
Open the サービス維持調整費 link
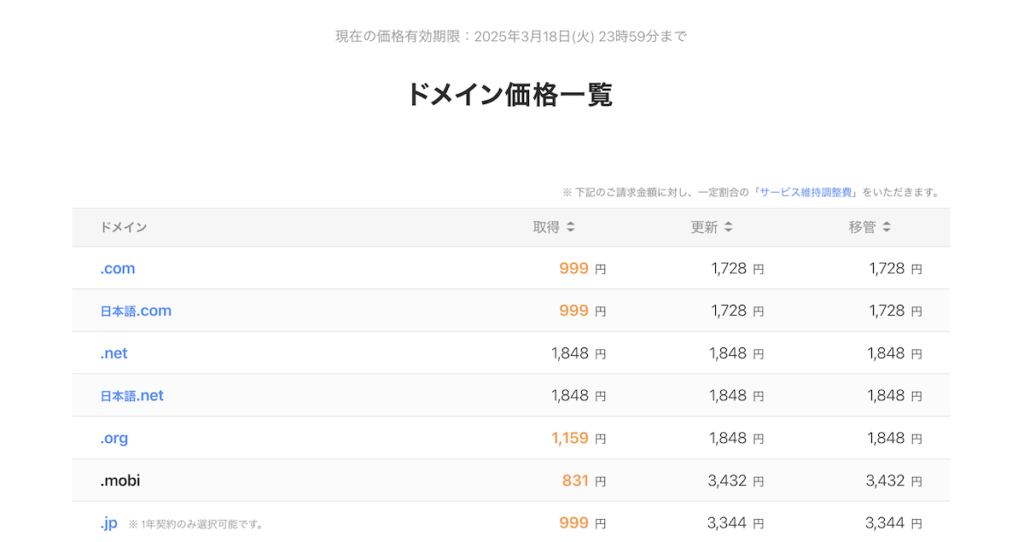click(x=805, y=193)
